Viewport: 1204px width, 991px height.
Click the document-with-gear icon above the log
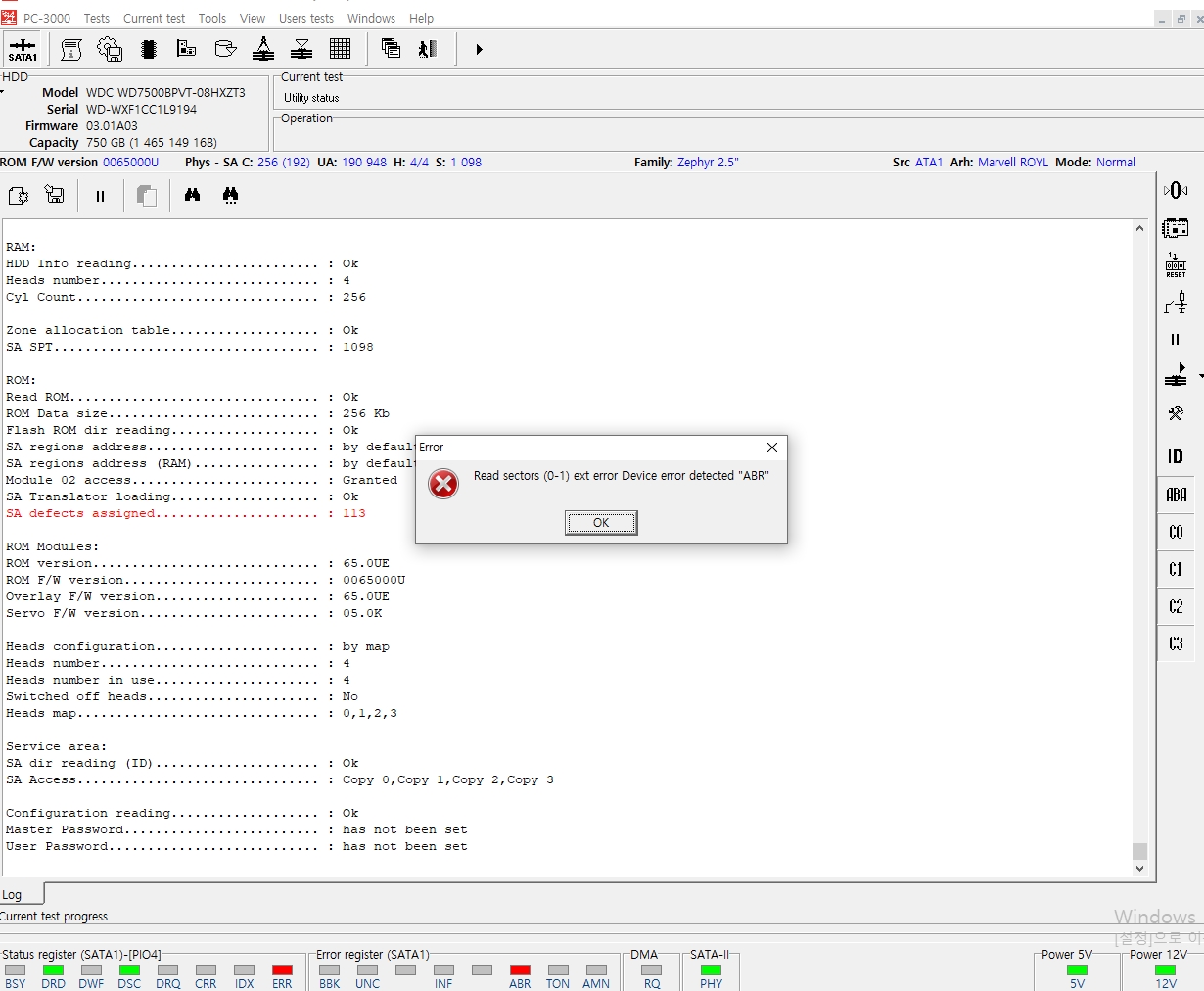coord(18,196)
